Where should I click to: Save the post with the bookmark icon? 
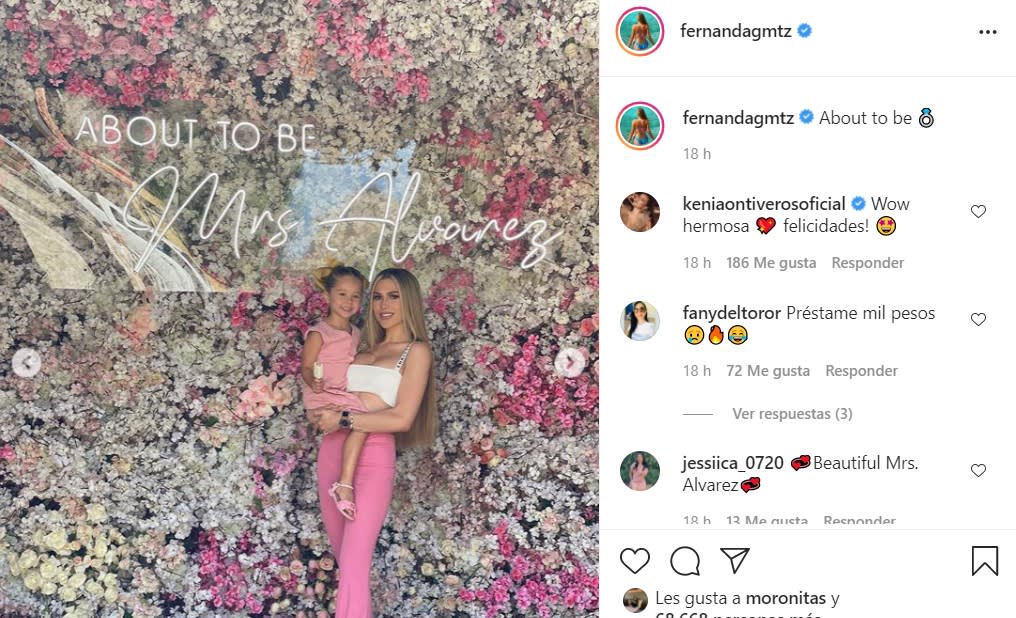tap(984, 560)
